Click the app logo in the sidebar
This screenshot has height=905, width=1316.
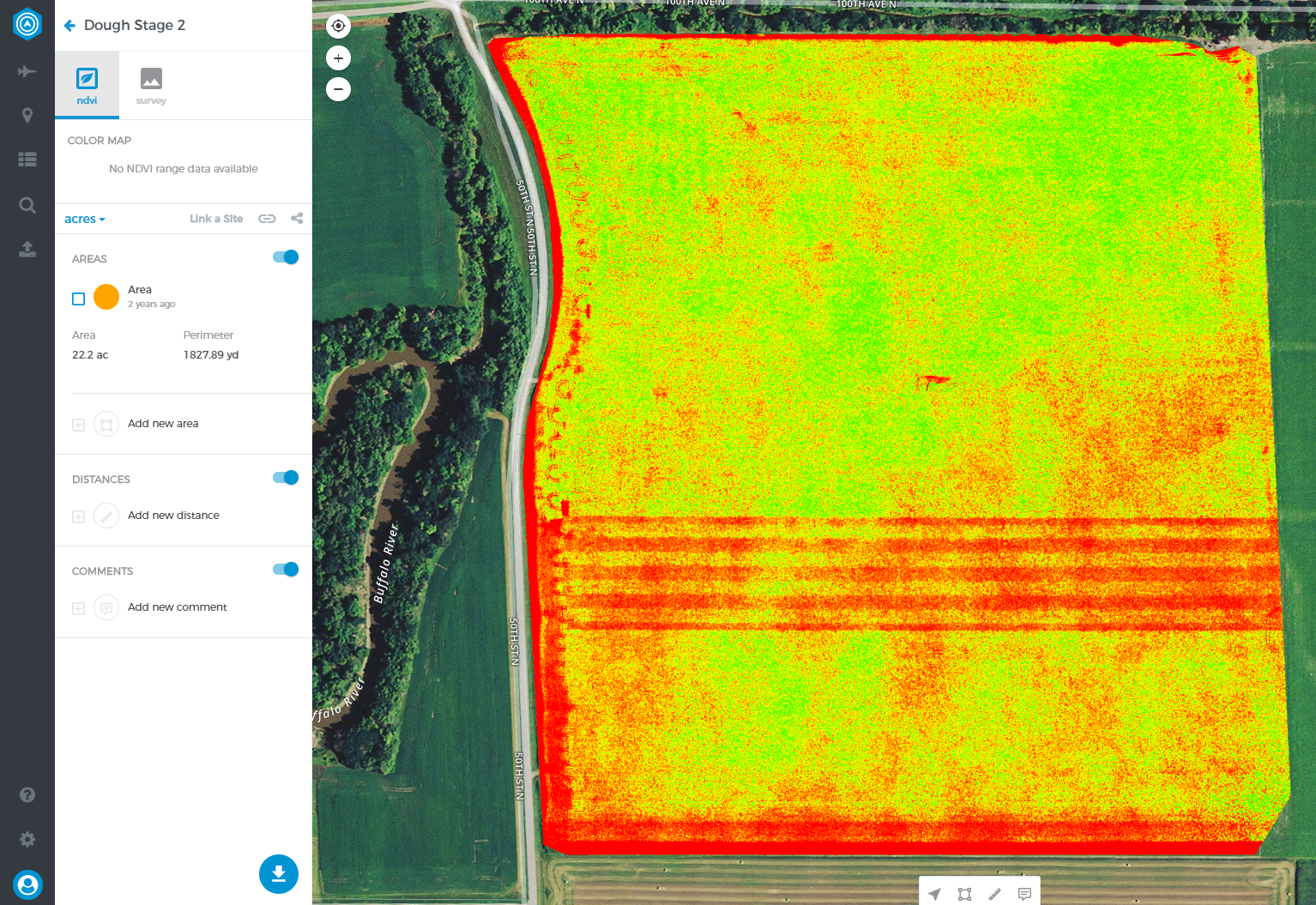click(27, 24)
